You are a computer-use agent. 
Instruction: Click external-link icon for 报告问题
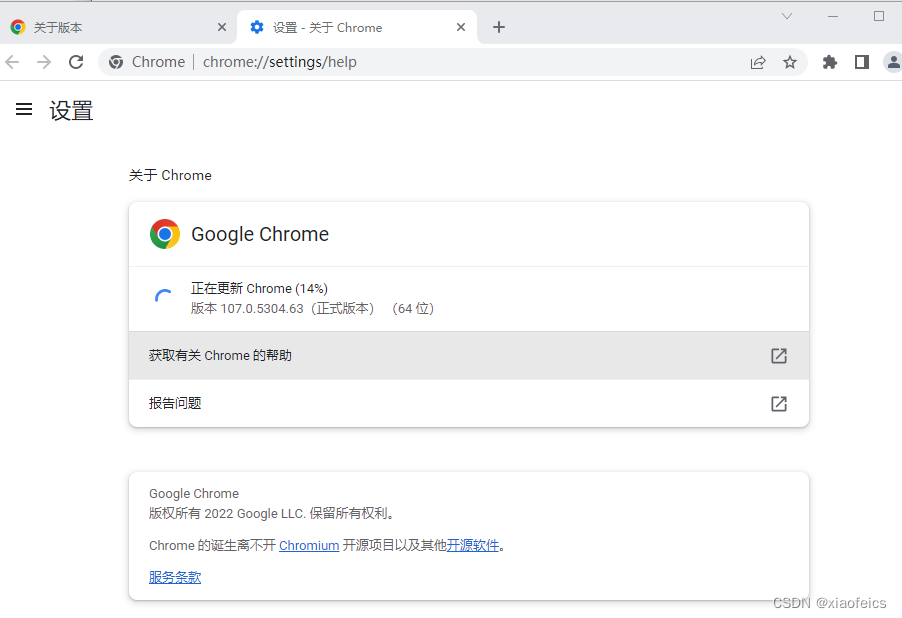[x=778, y=403]
